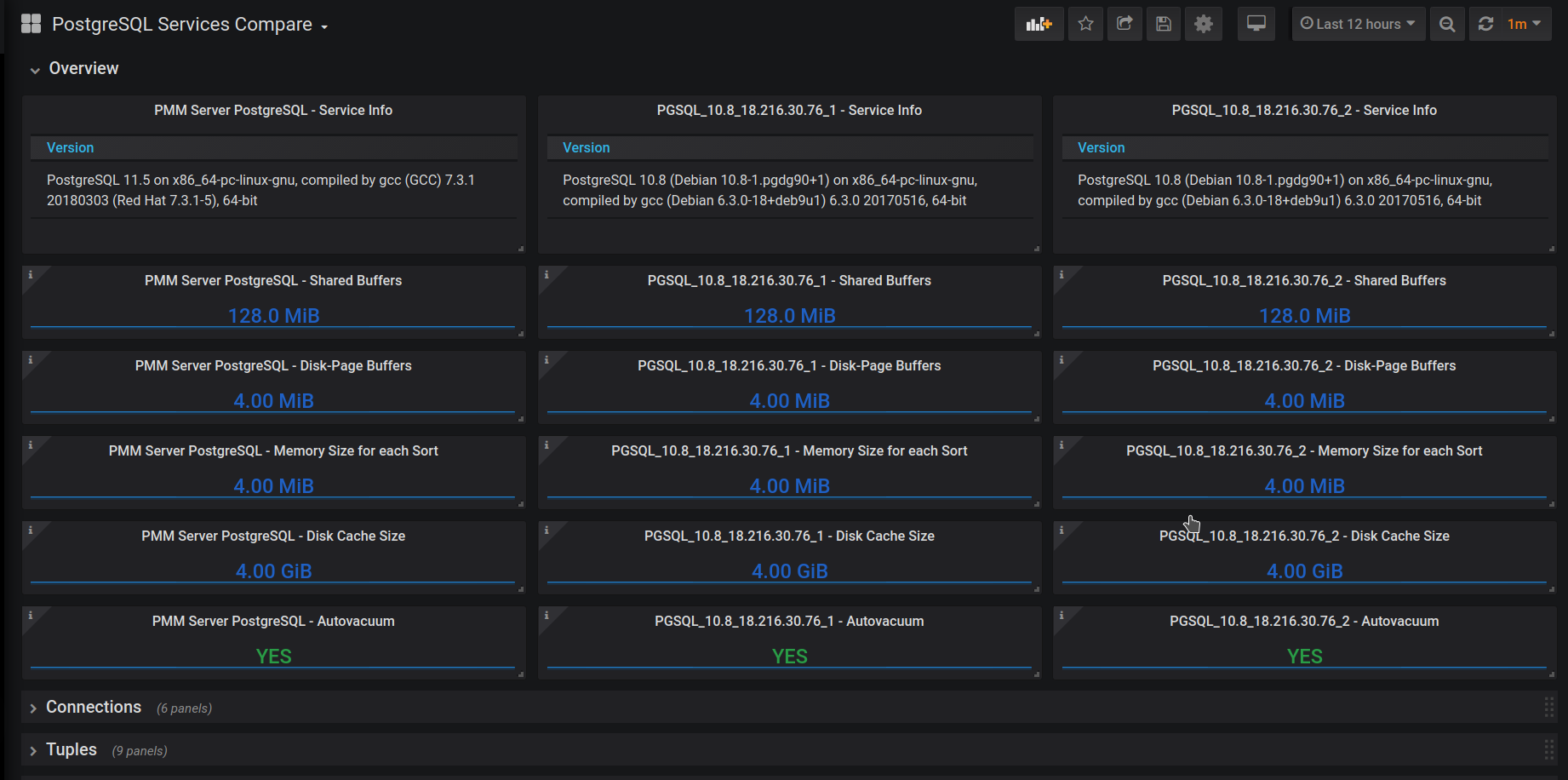Cycle view mode with monitor icon
This screenshot has width=1568, height=780.
[x=1256, y=24]
